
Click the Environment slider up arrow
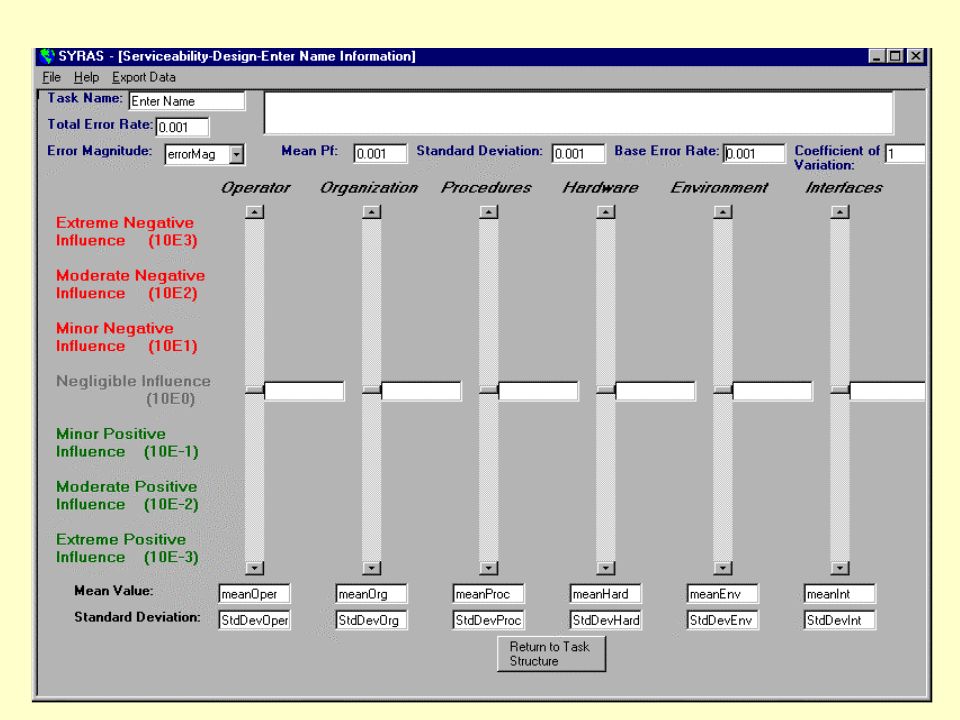click(723, 212)
